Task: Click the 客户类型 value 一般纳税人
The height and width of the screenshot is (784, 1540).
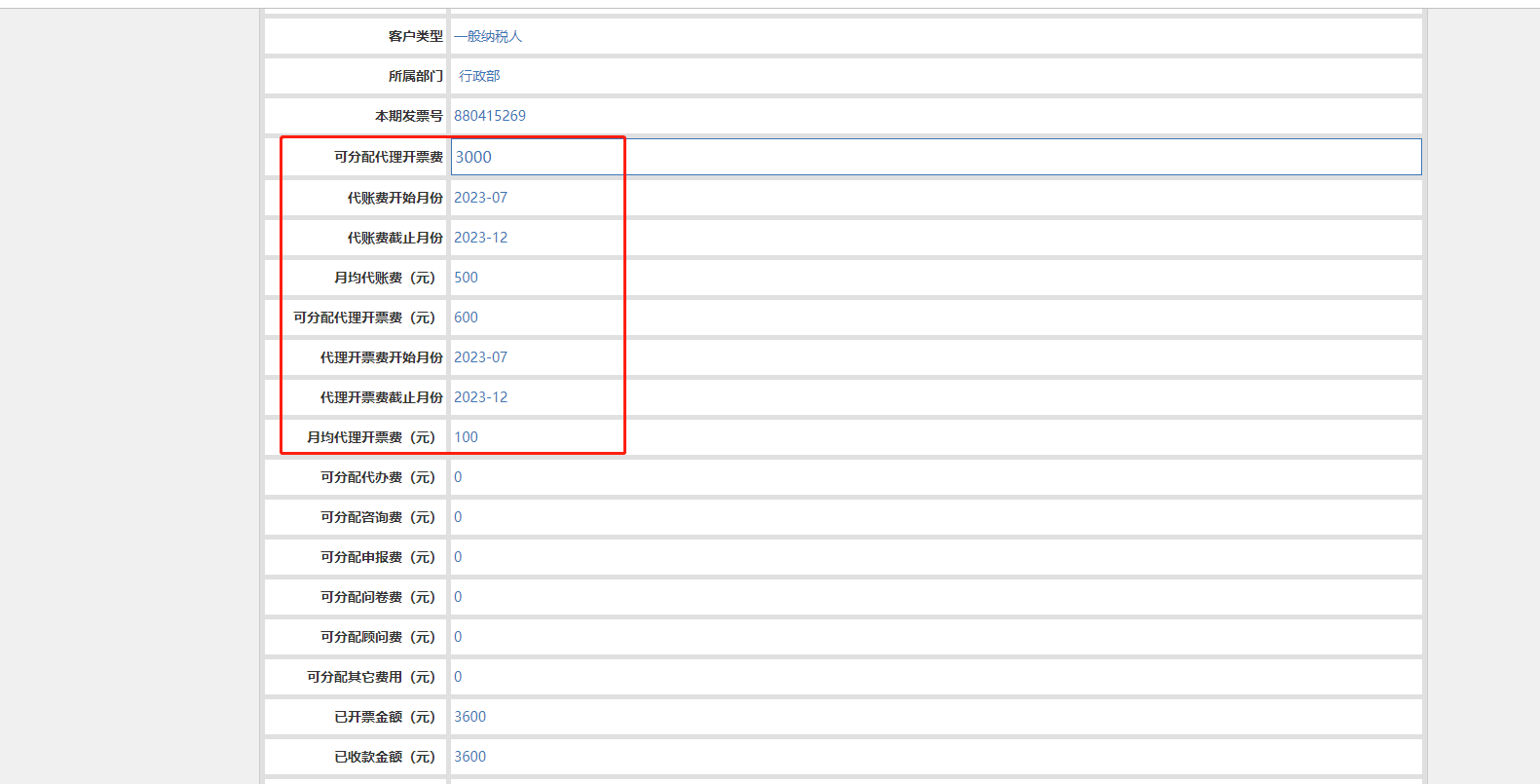Action: click(488, 36)
